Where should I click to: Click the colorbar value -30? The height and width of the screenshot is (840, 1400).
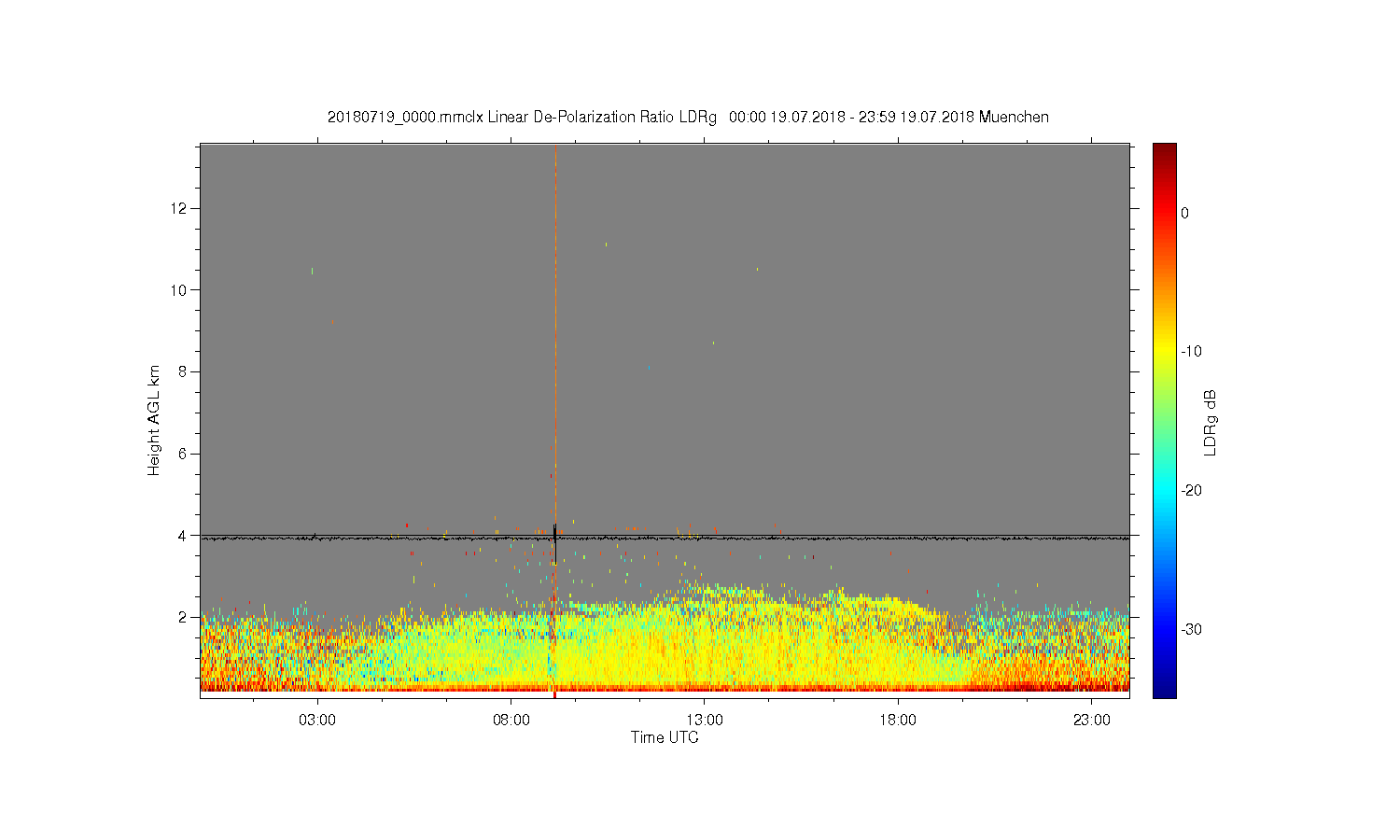[1191, 630]
